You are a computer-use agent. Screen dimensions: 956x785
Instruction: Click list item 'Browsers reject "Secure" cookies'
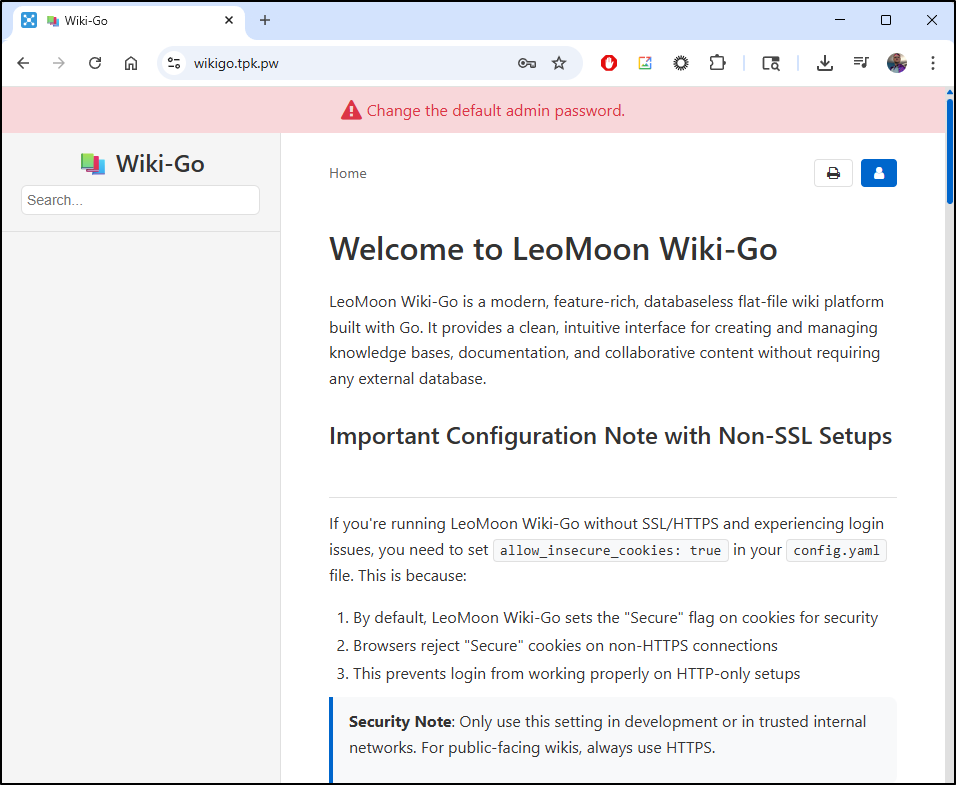click(565, 646)
